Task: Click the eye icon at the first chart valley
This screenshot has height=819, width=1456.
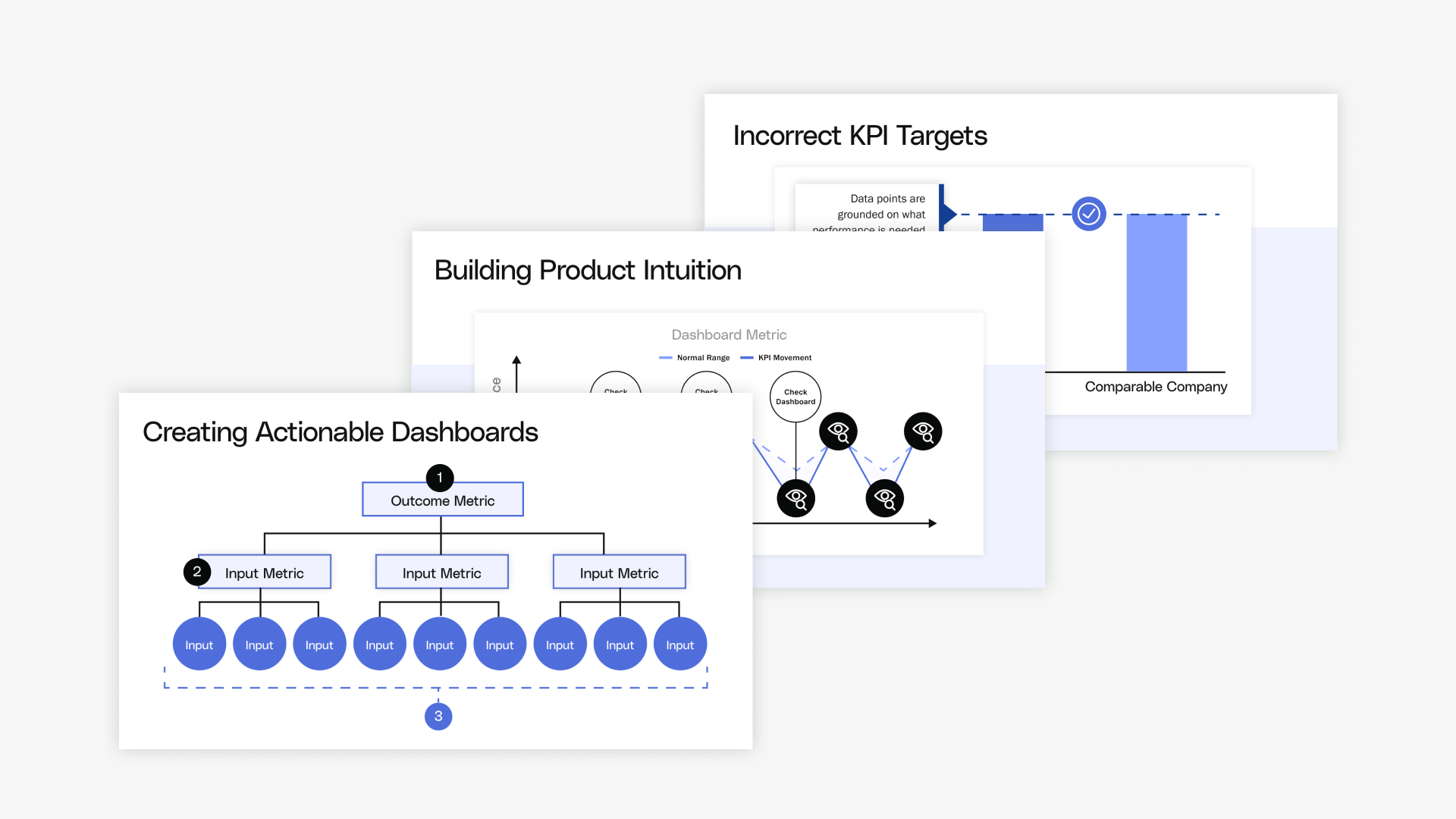Action: pyautogui.click(x=796, y=497)
